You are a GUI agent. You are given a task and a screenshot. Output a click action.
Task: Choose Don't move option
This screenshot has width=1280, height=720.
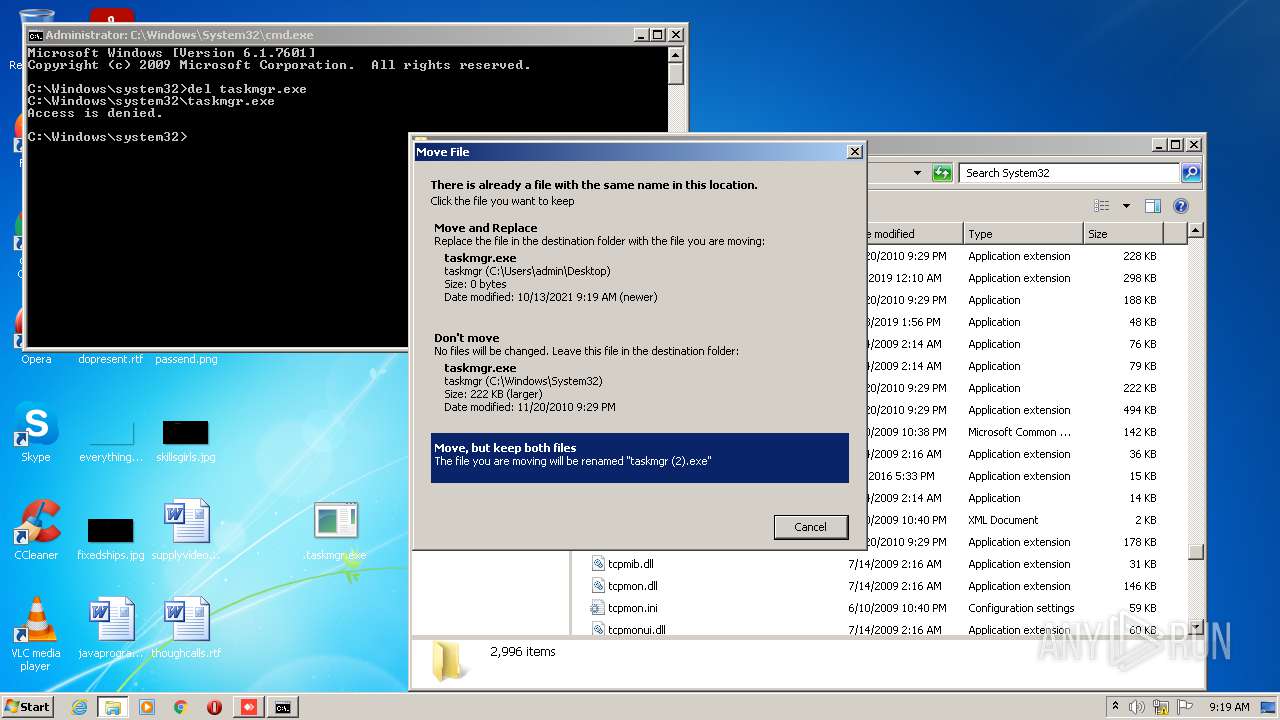click(640, 374)
